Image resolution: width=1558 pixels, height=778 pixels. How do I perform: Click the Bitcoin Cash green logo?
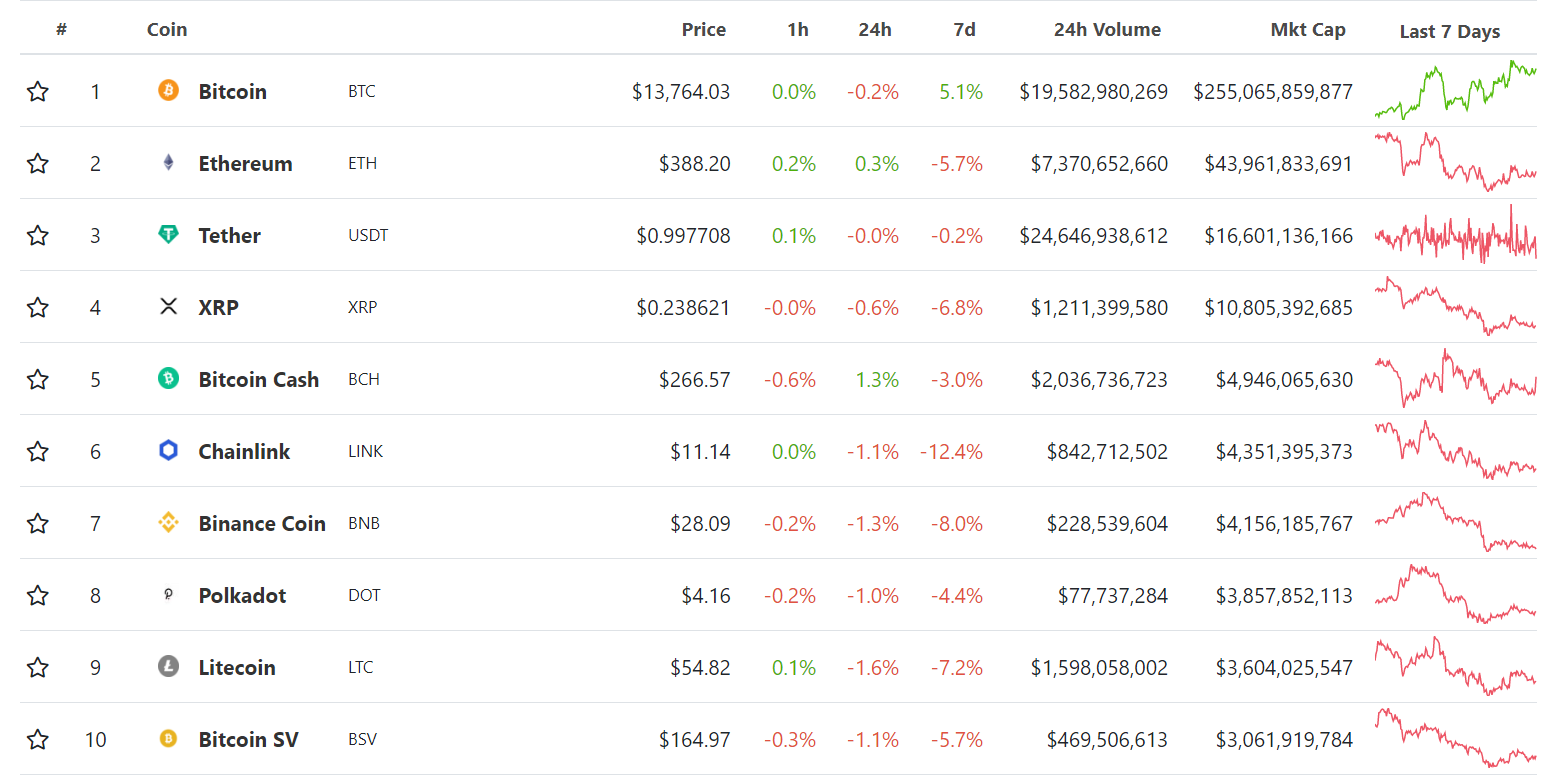[168, 378]
